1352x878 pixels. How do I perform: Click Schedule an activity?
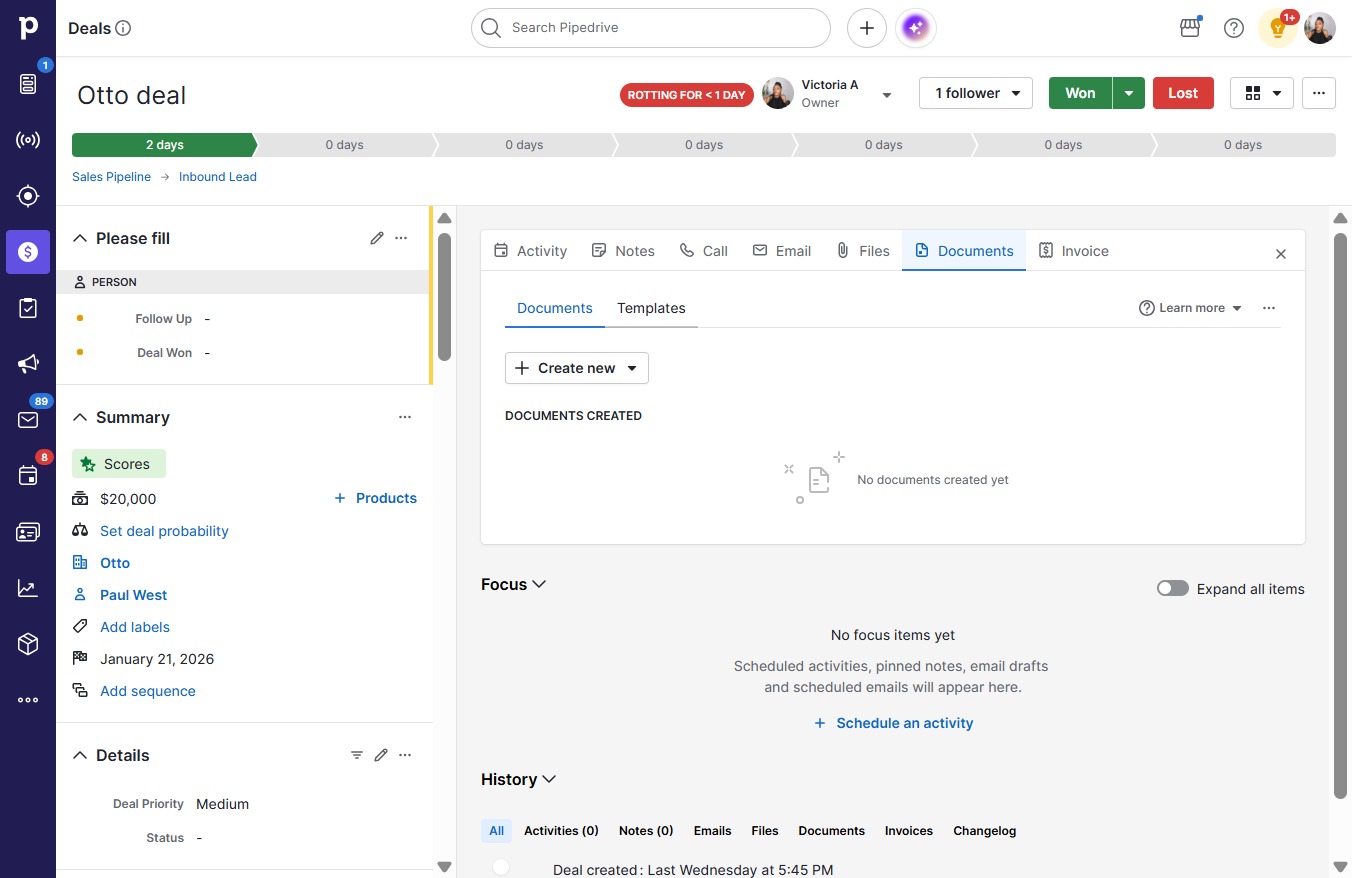click(893, 723)
